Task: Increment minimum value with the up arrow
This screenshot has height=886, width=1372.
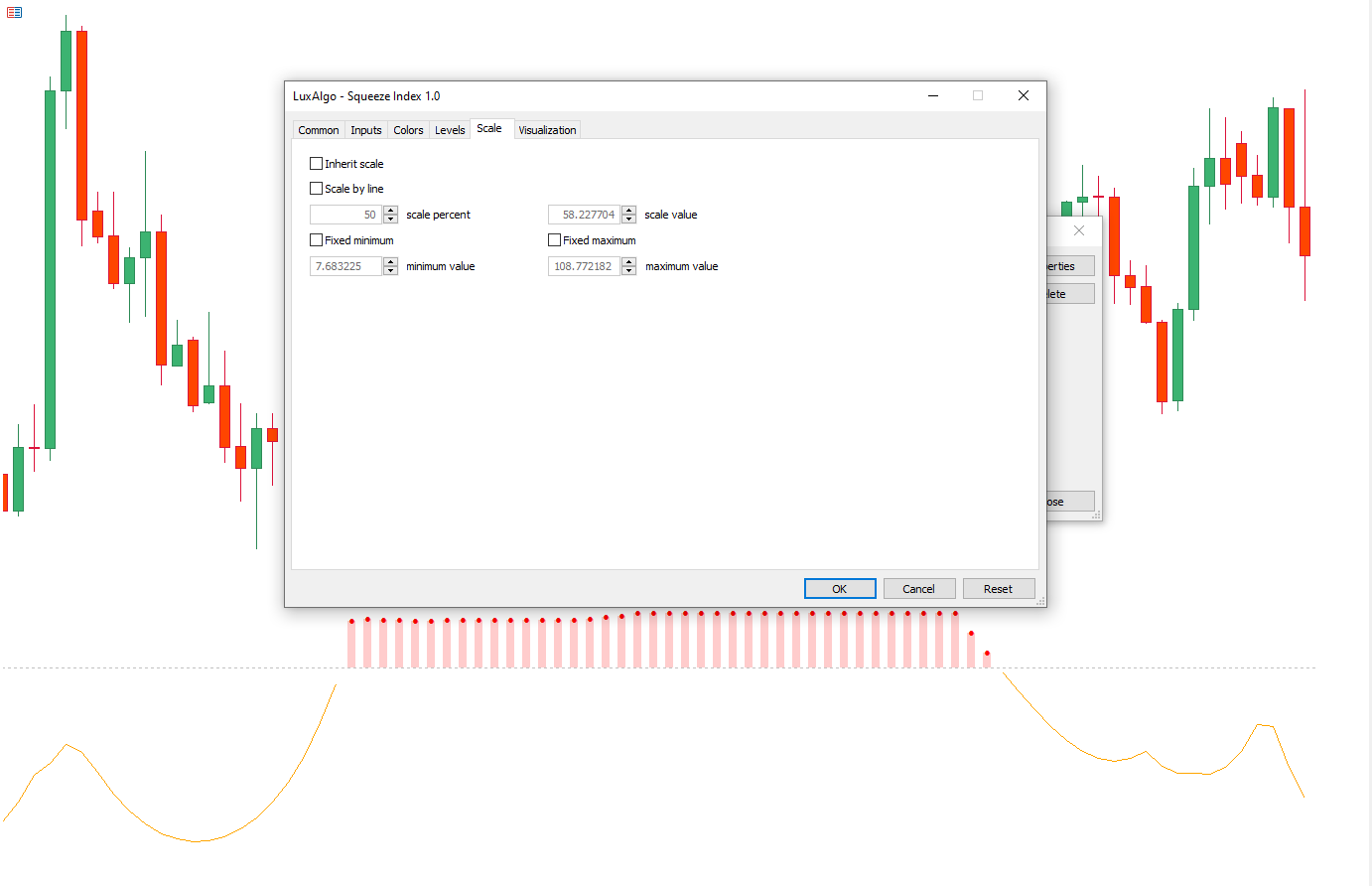Action: click(391, 262)
